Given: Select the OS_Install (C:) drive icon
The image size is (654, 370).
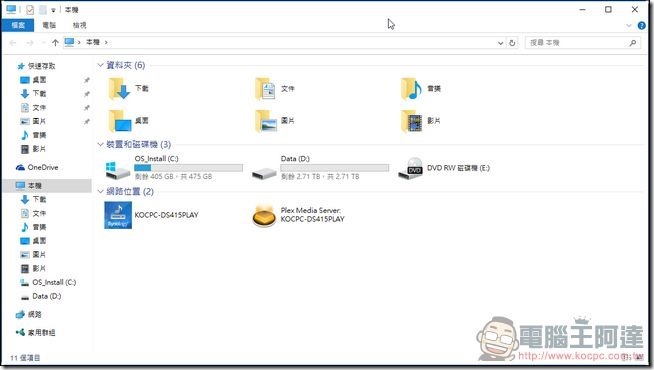Looking at the screenshot, I should click(x=118, y=169).
